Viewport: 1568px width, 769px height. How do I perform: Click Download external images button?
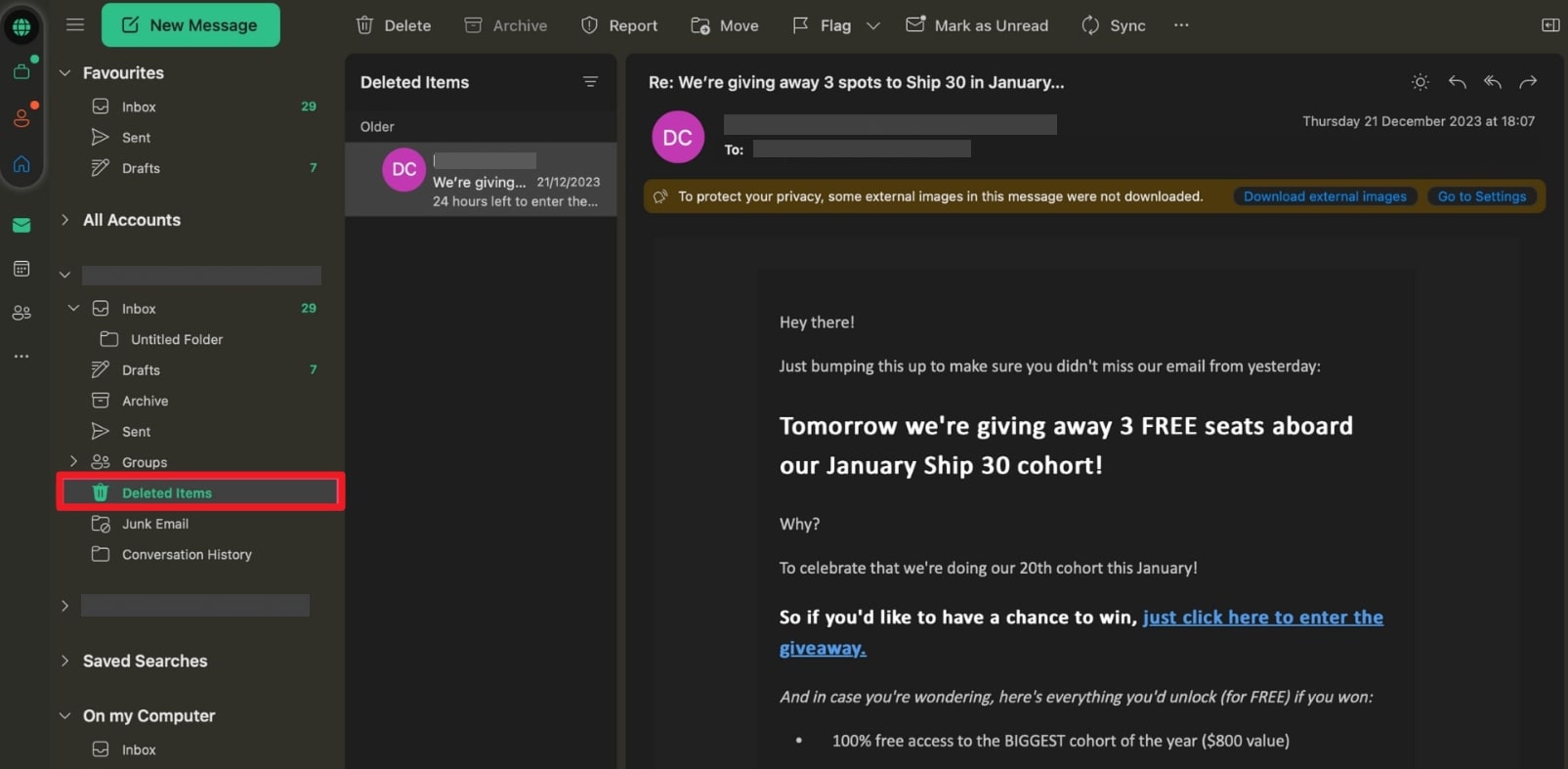coord(1324,196)
